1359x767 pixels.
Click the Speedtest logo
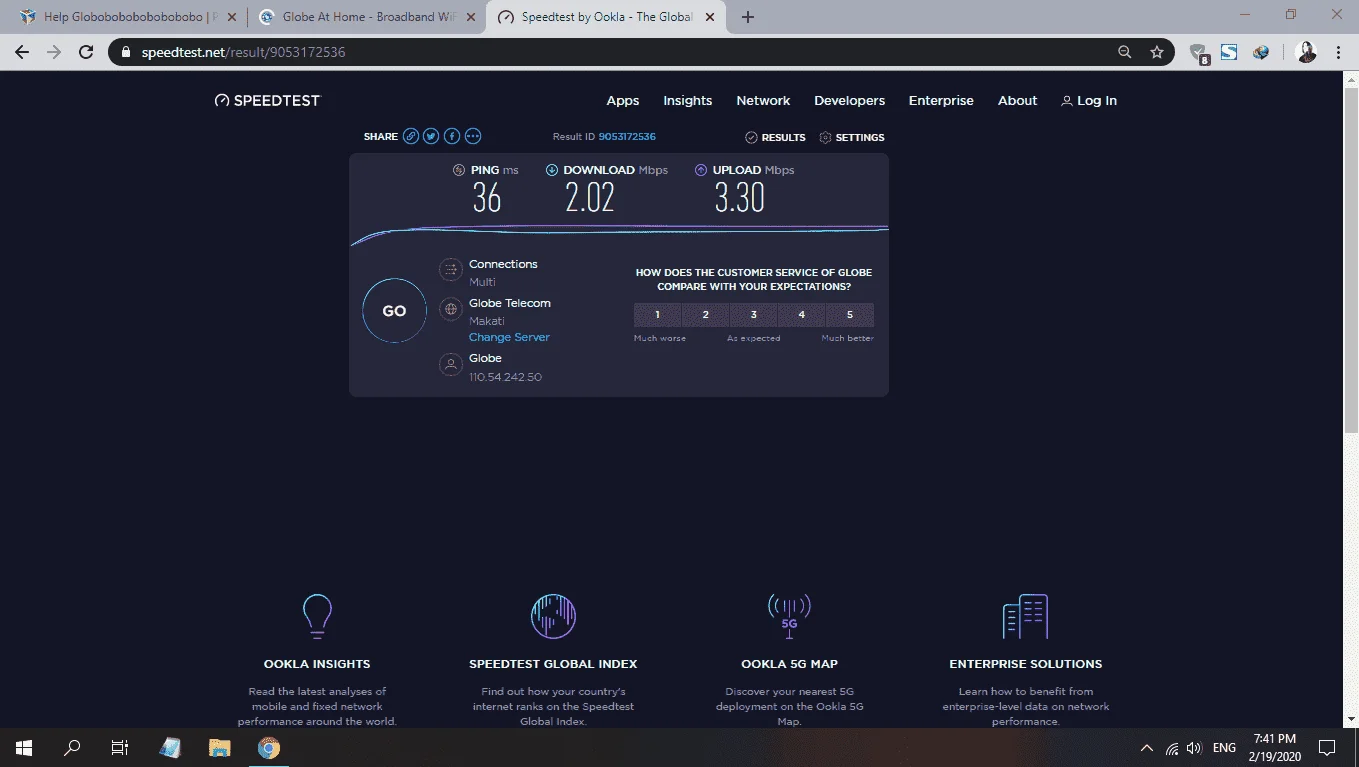pyautogui.click(x=267, y=100)
